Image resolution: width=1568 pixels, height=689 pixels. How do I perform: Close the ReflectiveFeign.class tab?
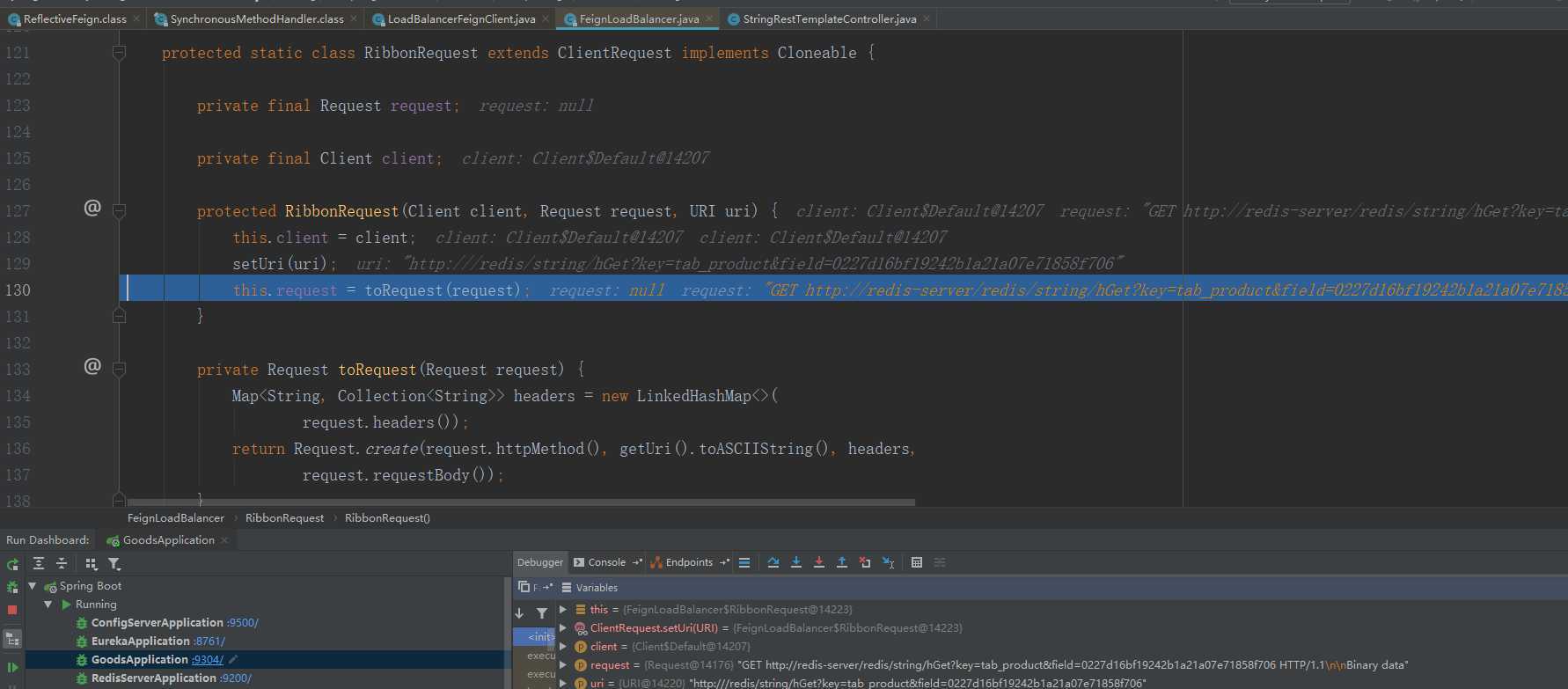point(136,18)
